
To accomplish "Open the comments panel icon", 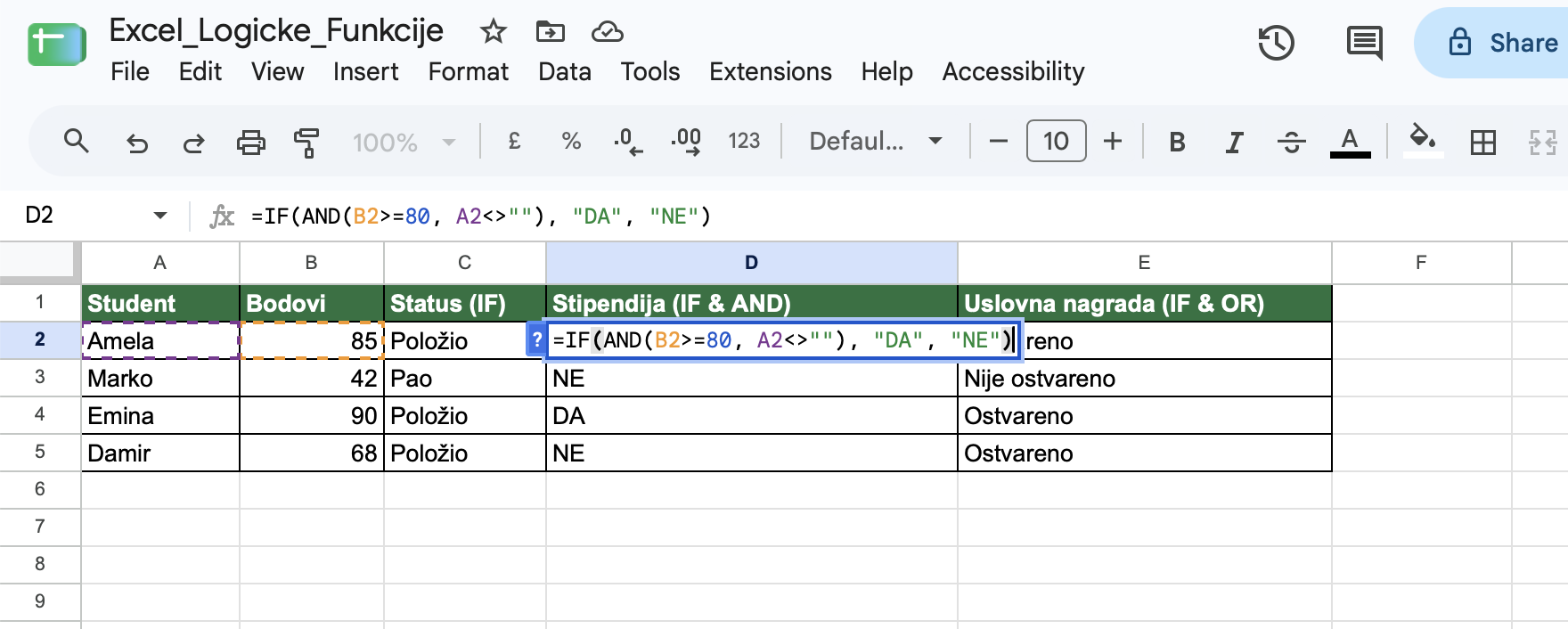I will click(1364, 43).
